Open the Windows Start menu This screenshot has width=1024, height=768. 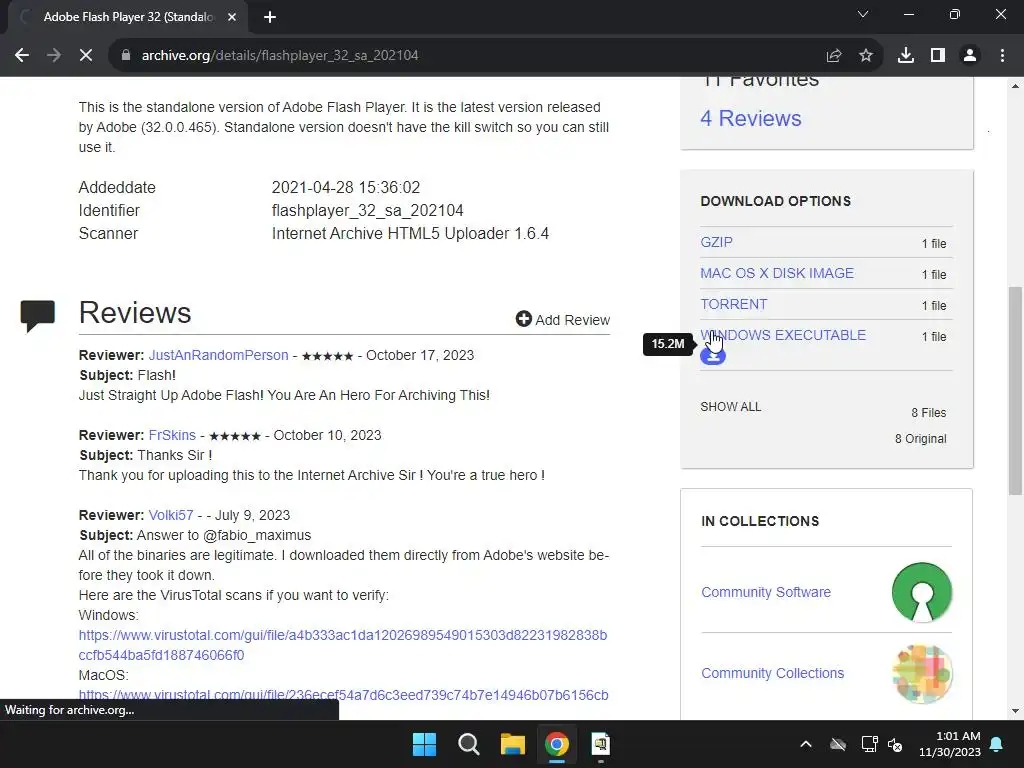424,744
